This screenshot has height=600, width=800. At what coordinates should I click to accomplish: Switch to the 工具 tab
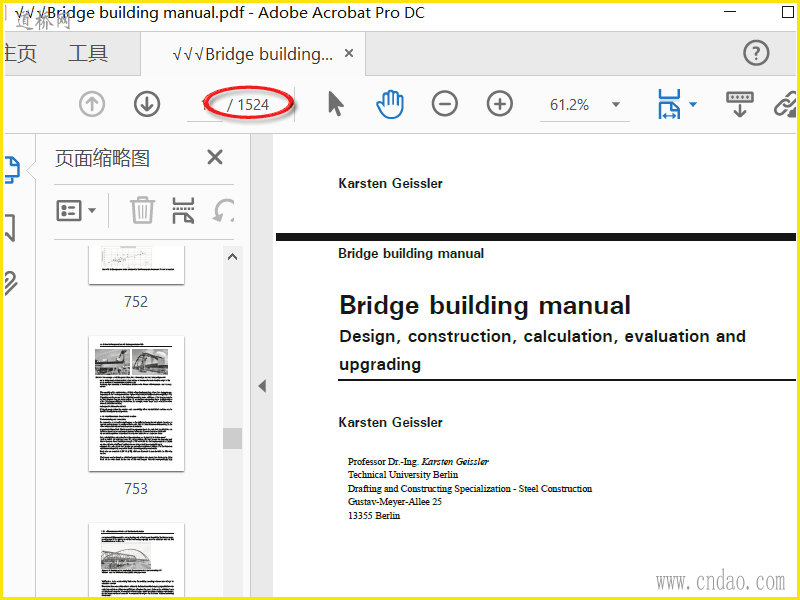88,53
